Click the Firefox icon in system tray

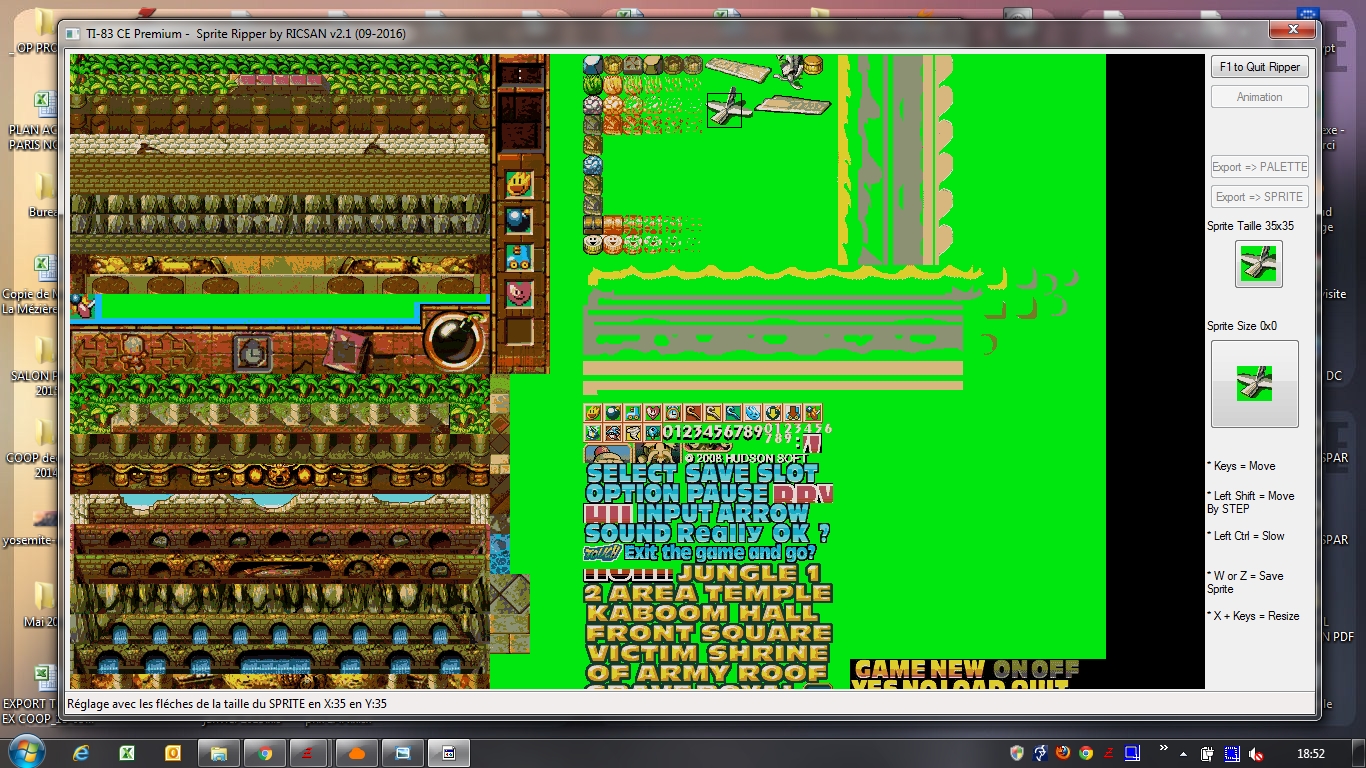coord(1063,753)
